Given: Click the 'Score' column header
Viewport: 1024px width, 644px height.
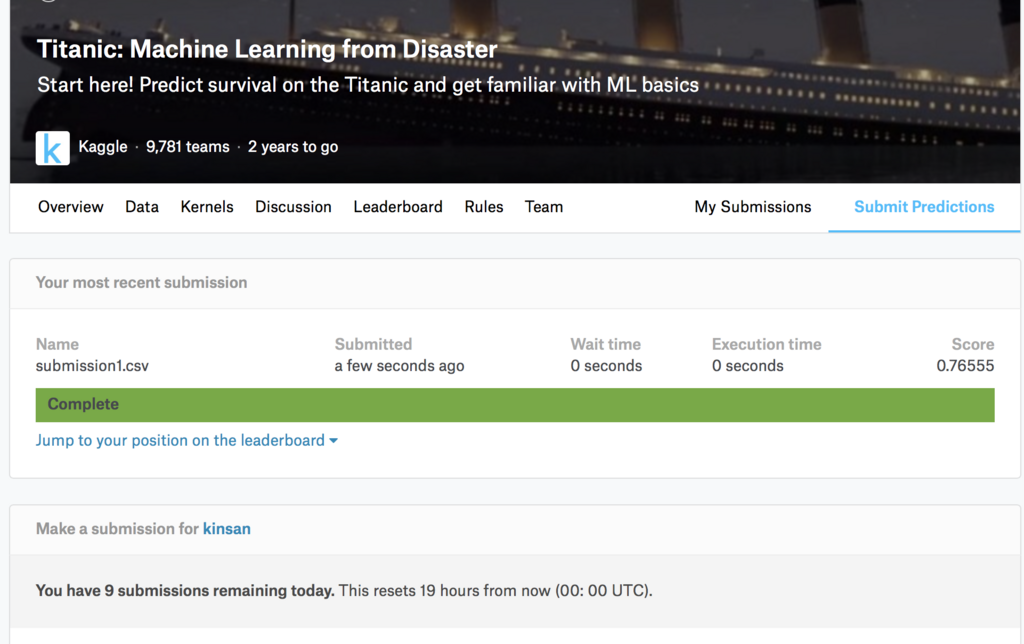Looking at the screenshot, I should pos(972,344).
